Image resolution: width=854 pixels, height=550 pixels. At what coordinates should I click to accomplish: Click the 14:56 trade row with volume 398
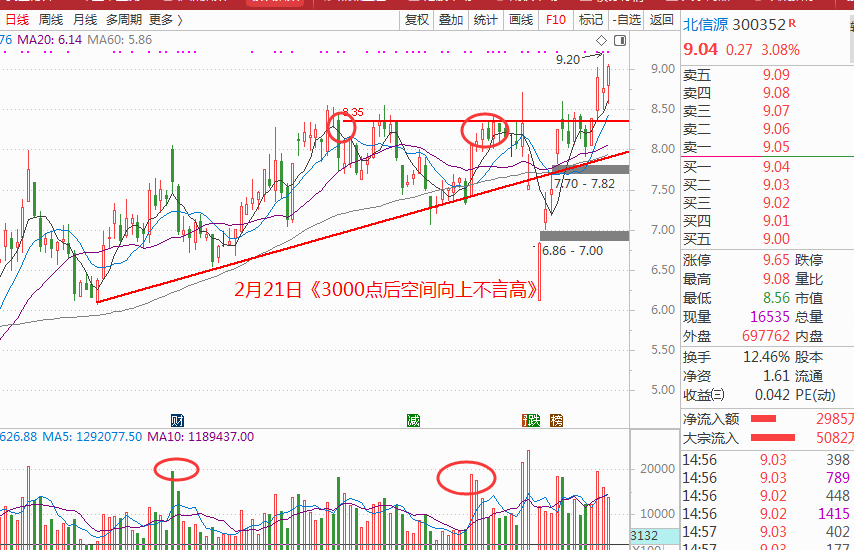pyautogui.click(x=767, y=460)
